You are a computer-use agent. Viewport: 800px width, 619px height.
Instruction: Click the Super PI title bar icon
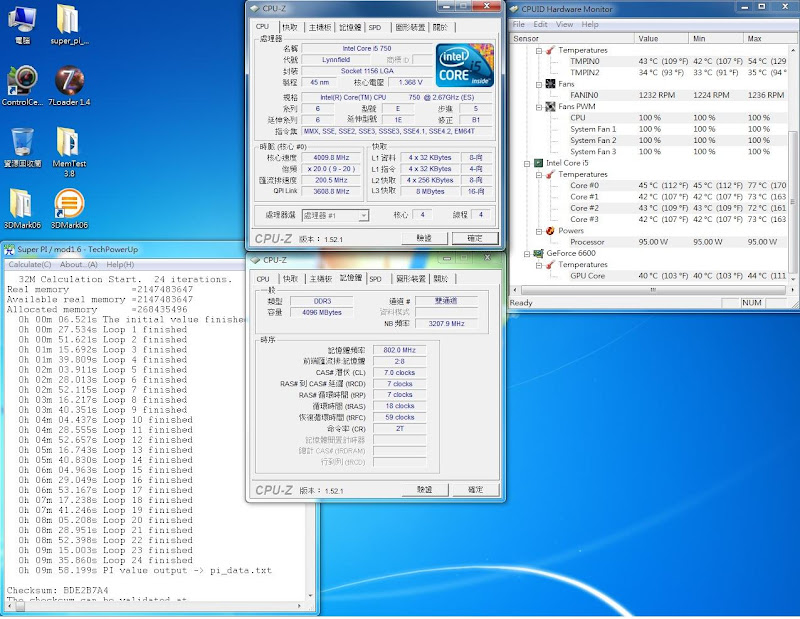coord(9,250)
